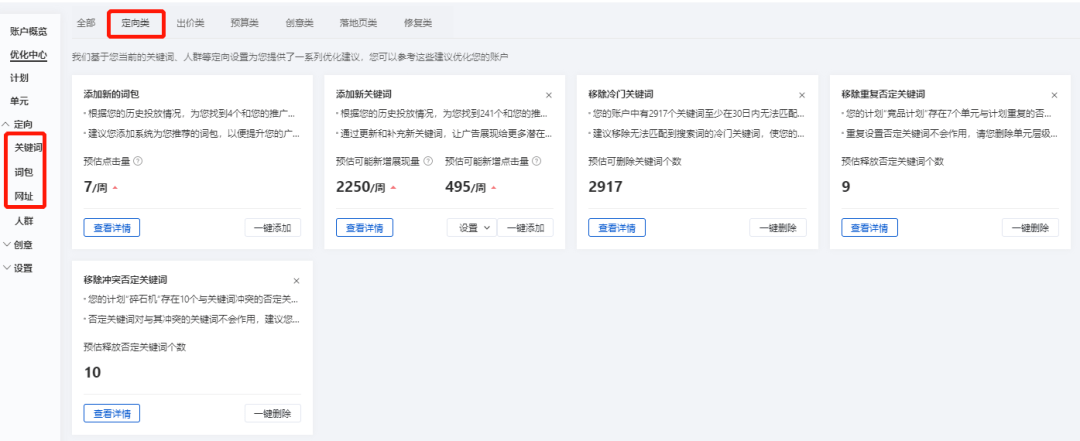Expand the 设置 section in sidebar
Image resolution: width=1080 pixels, height=441 pixels.
19,268
